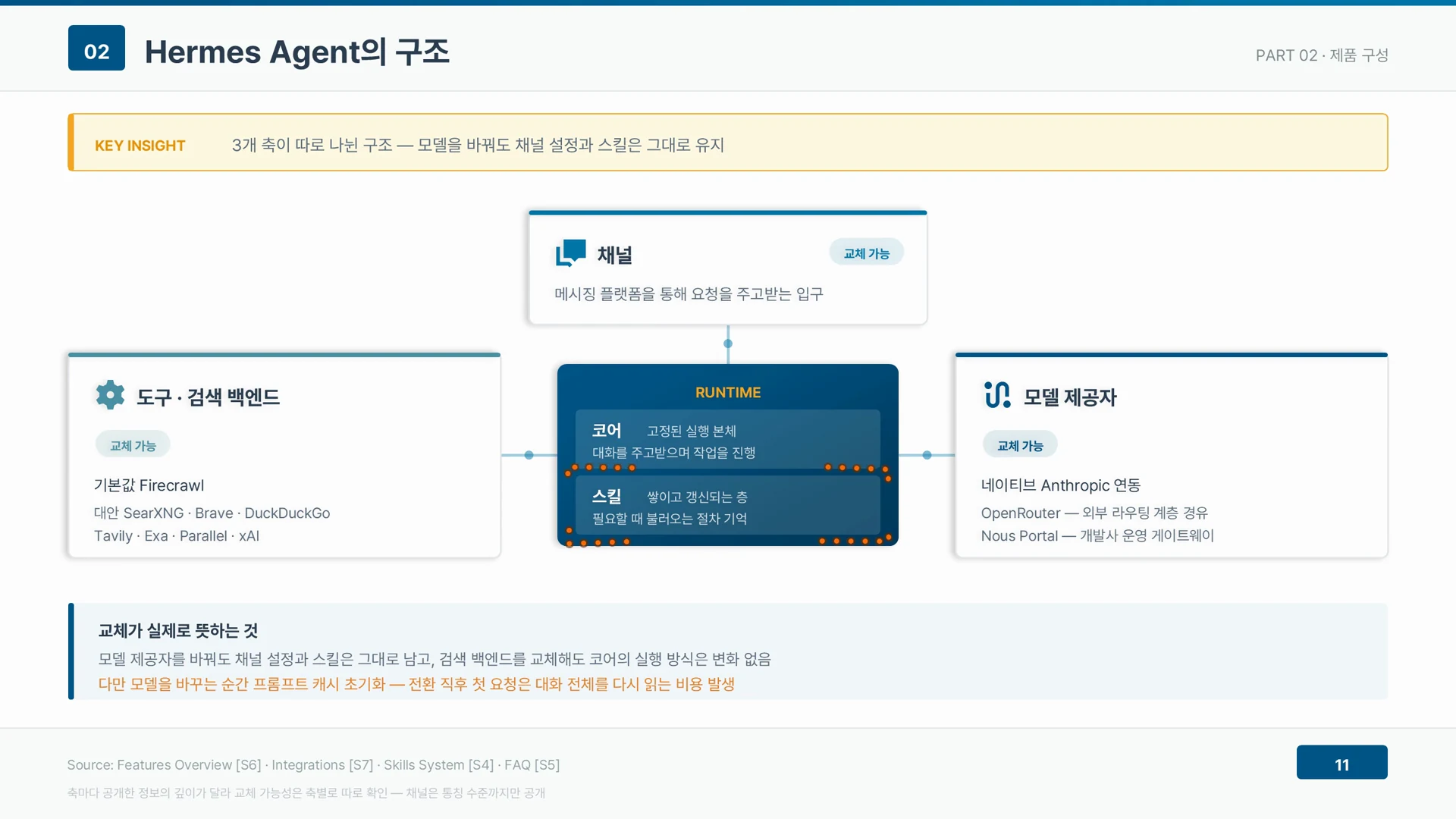Click the 교체 가능 tag in 채널 card
Image resolution: width=1456 pixels, height=819 pixels.
[866, 253]
